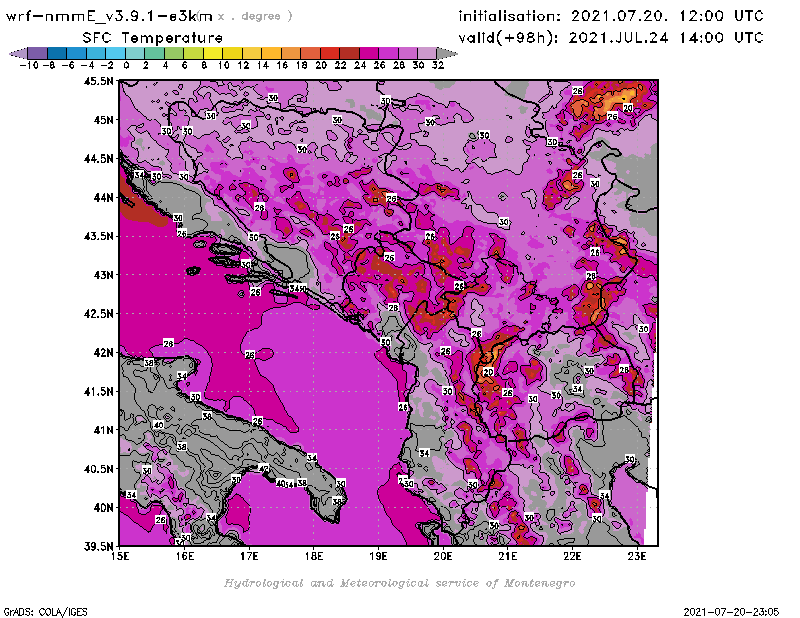Click the '40.5N' latitude axis label

click(98, 469)
